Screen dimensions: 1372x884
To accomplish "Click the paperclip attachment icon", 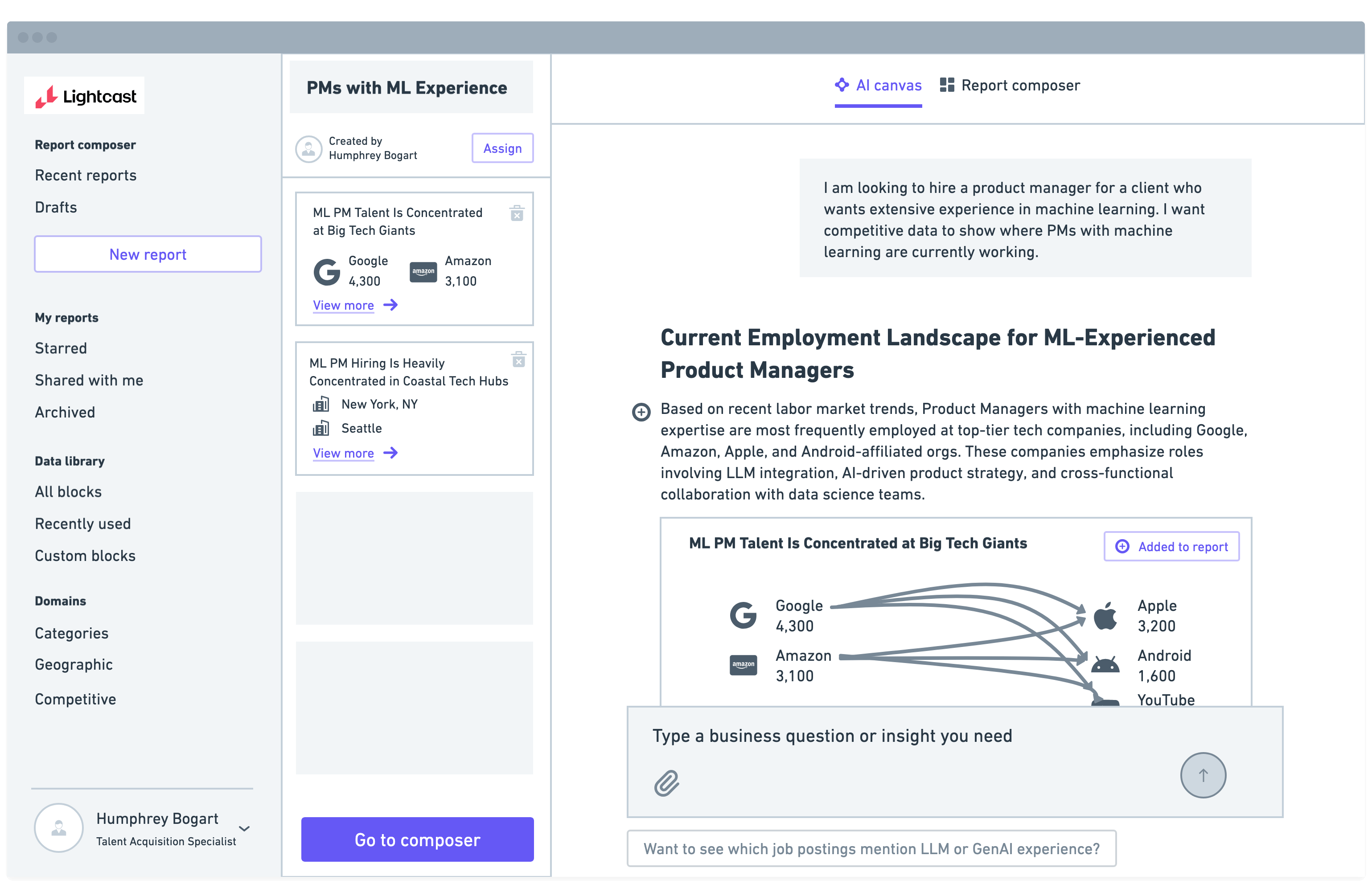I will 666,783.
